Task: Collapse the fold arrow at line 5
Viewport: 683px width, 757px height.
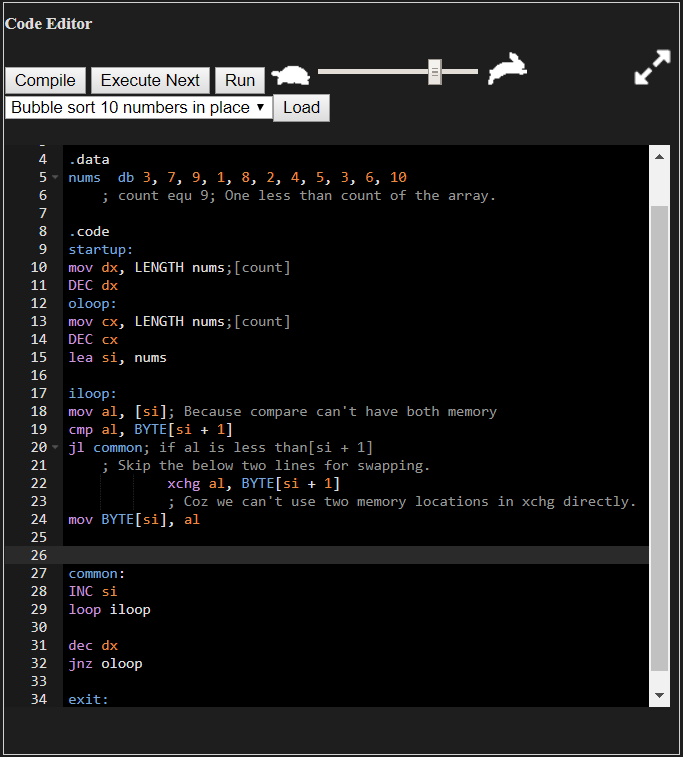Action: pyautogui.click(x=55, y=178)
